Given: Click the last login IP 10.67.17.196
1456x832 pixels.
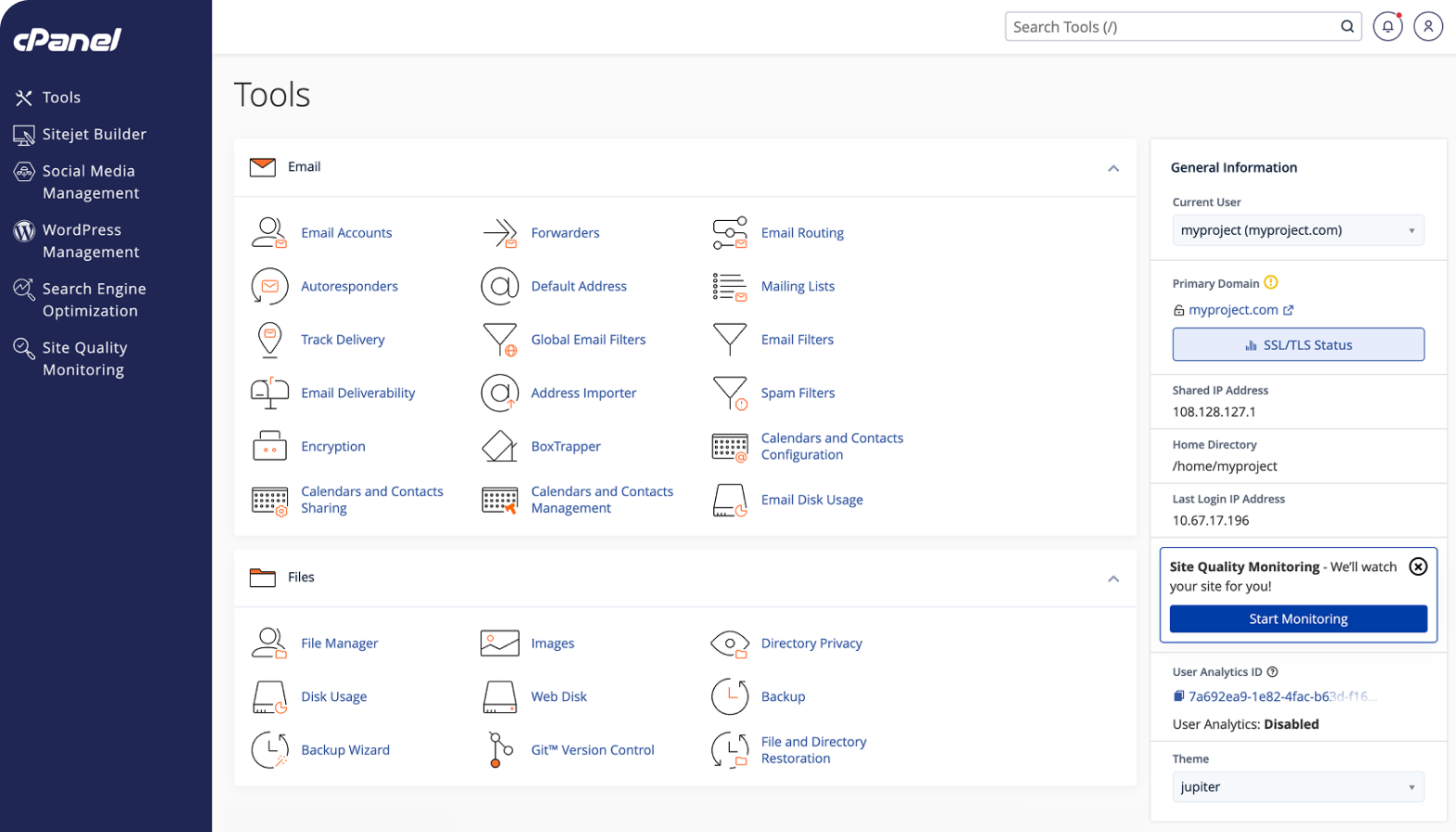Looking at the screenshot, I should (x=1211, y=521).
